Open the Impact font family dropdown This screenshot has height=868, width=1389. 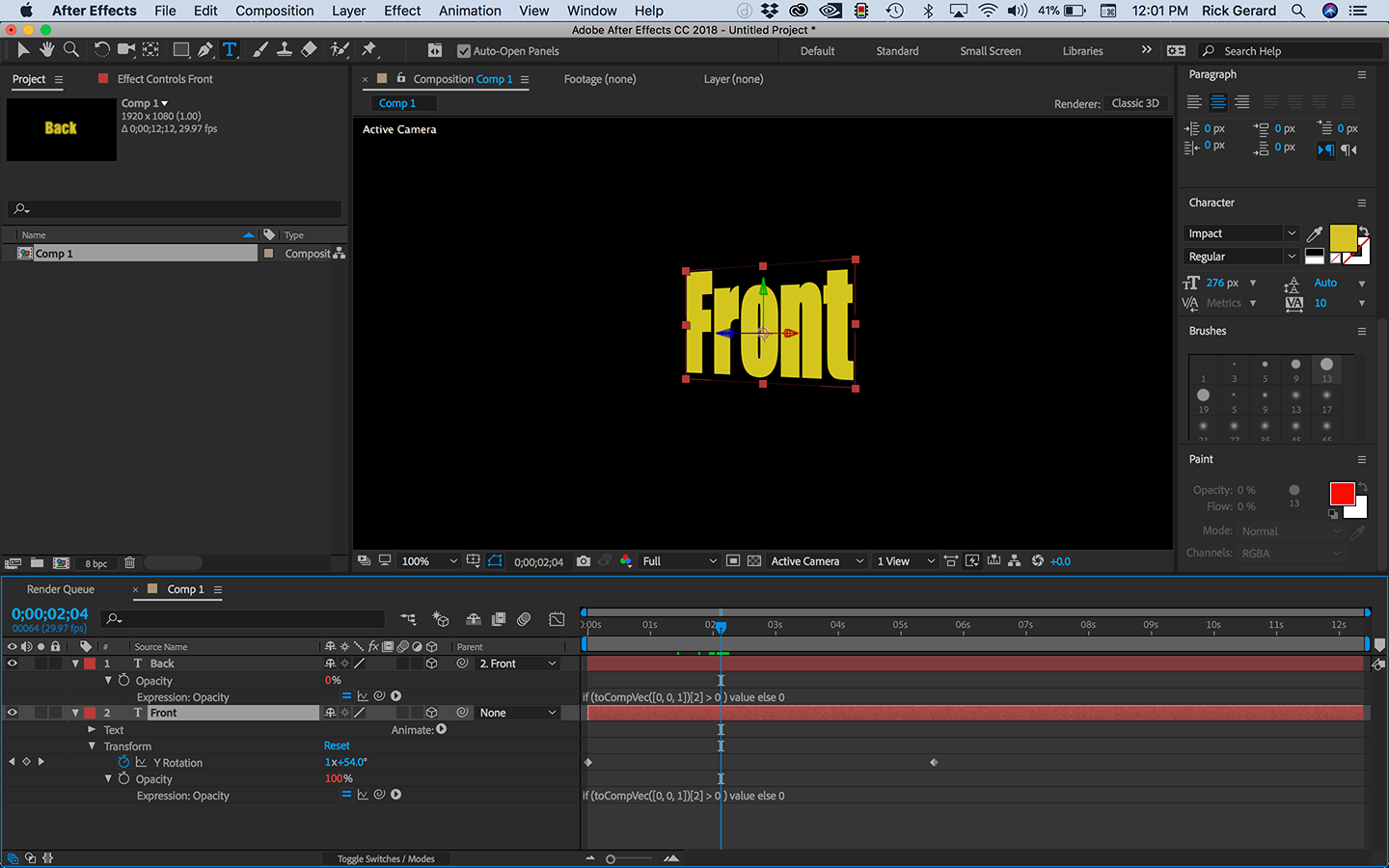pyautogui.click(x=1240, y=233)
